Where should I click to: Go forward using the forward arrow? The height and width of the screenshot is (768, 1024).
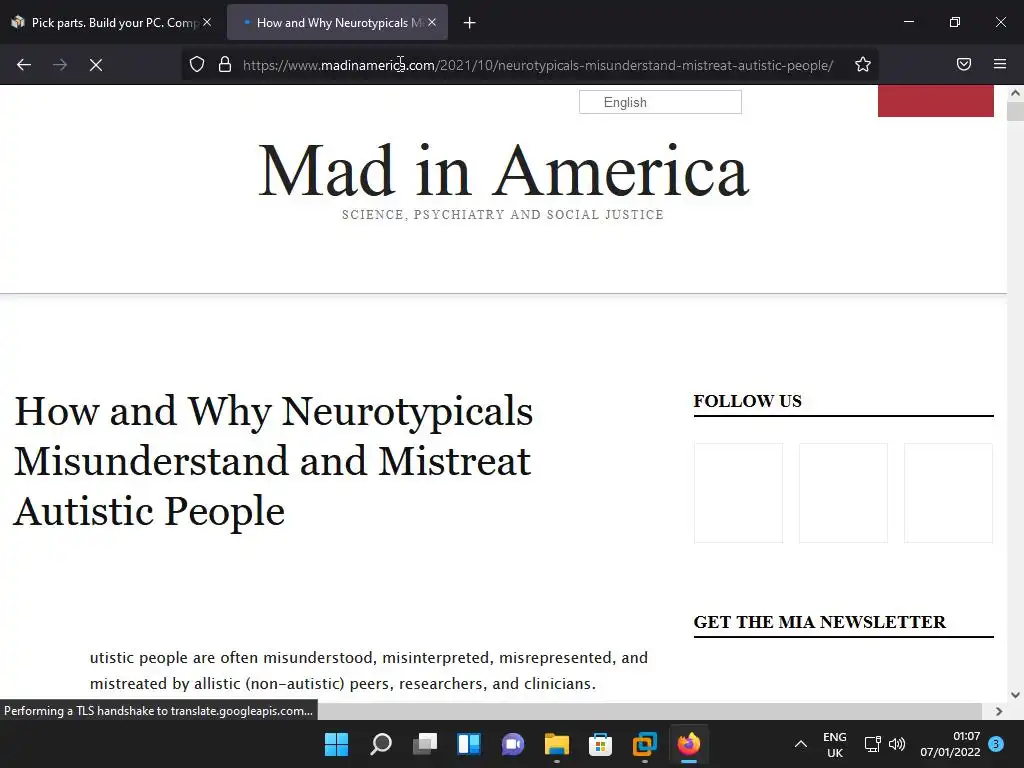point(60,65)
